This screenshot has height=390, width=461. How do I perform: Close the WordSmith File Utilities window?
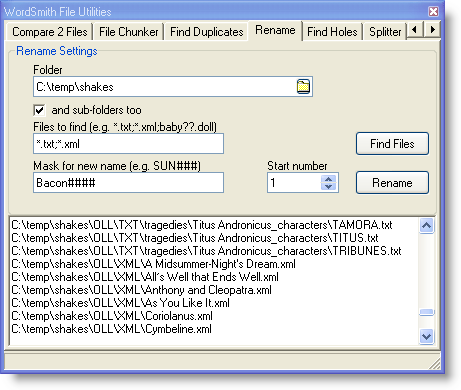(433, 12)
